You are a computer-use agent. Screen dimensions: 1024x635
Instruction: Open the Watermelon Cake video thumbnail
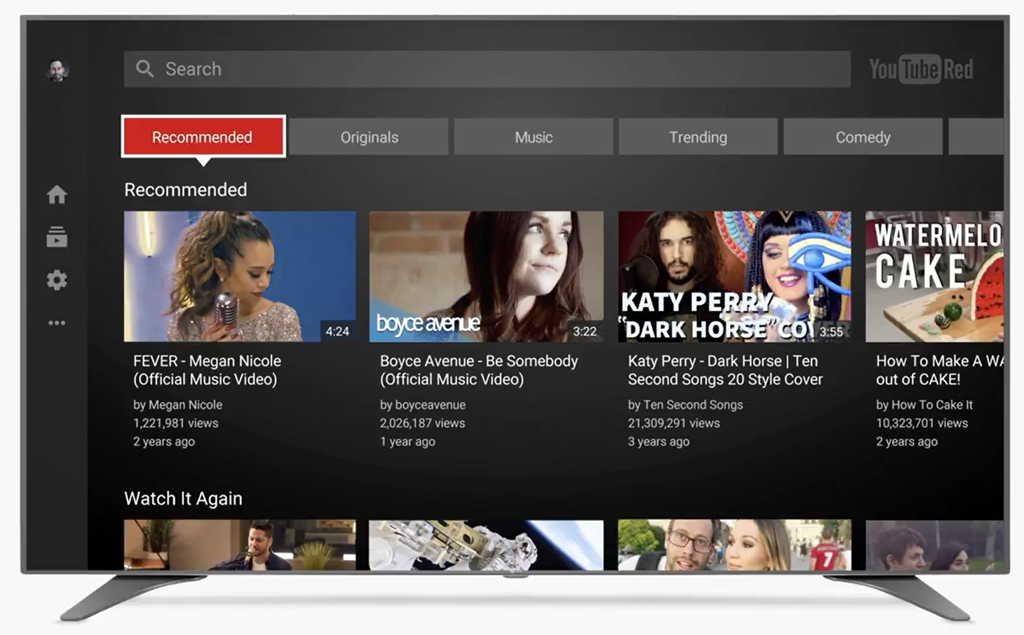tap(934, 276)
